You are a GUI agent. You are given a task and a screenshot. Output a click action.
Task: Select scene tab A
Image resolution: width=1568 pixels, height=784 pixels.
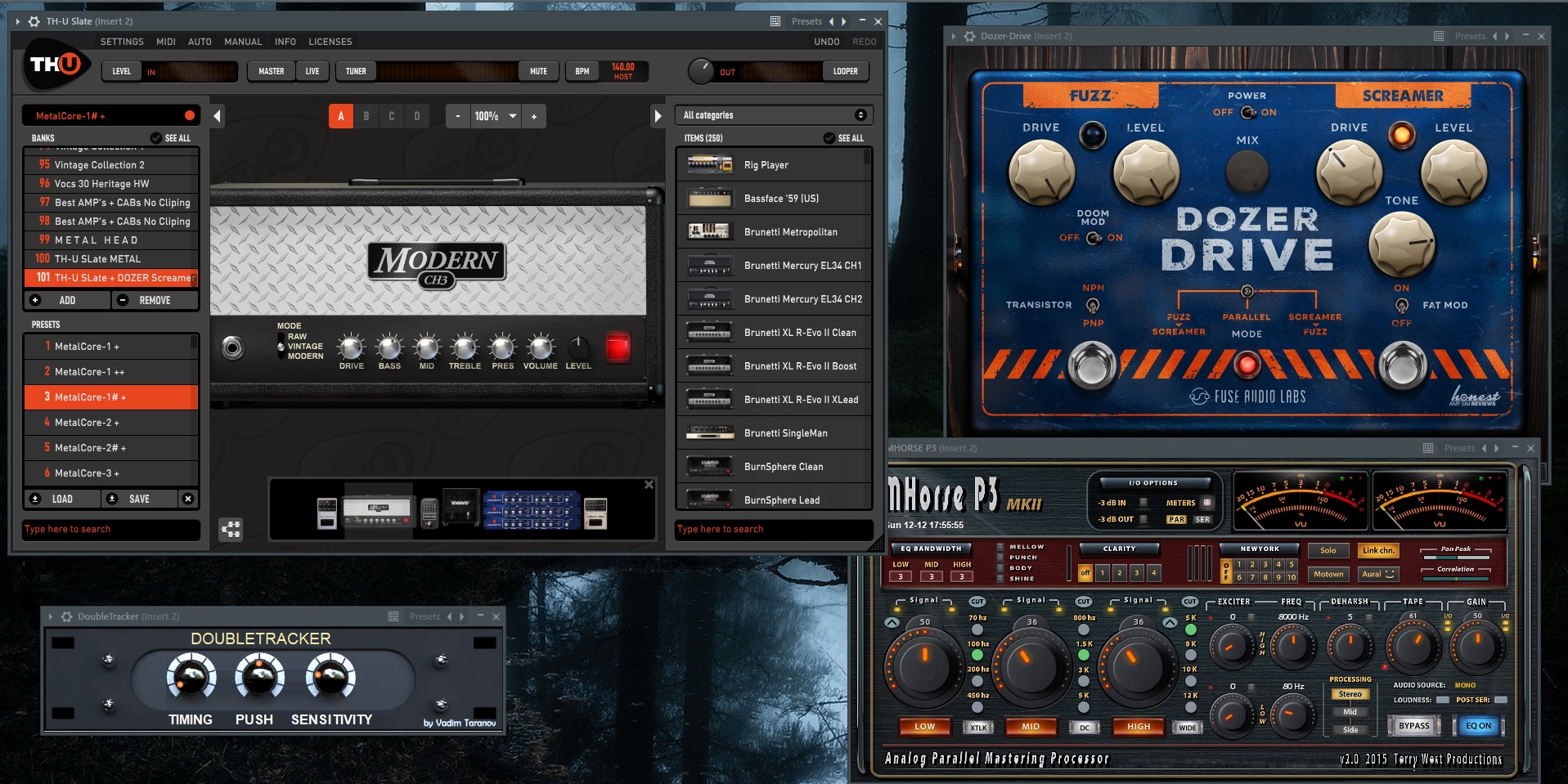pos(341,116)
